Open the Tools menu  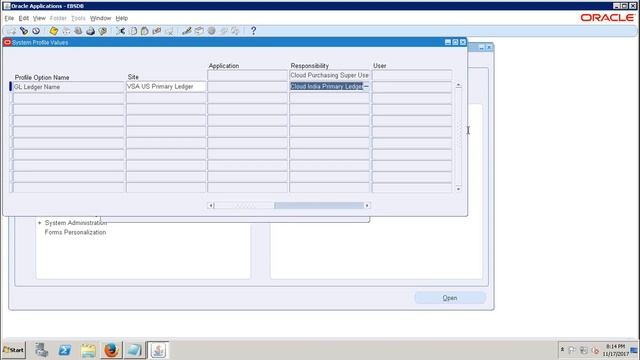(x=78, y=18)
